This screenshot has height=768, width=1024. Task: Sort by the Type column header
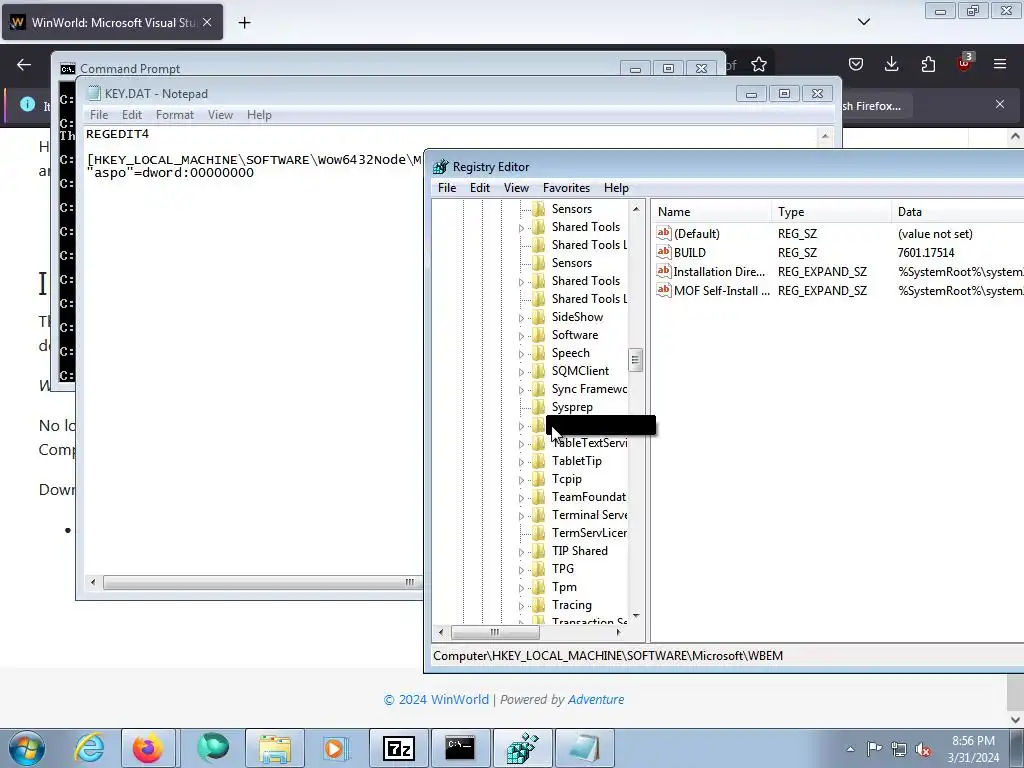click(831, 212)
